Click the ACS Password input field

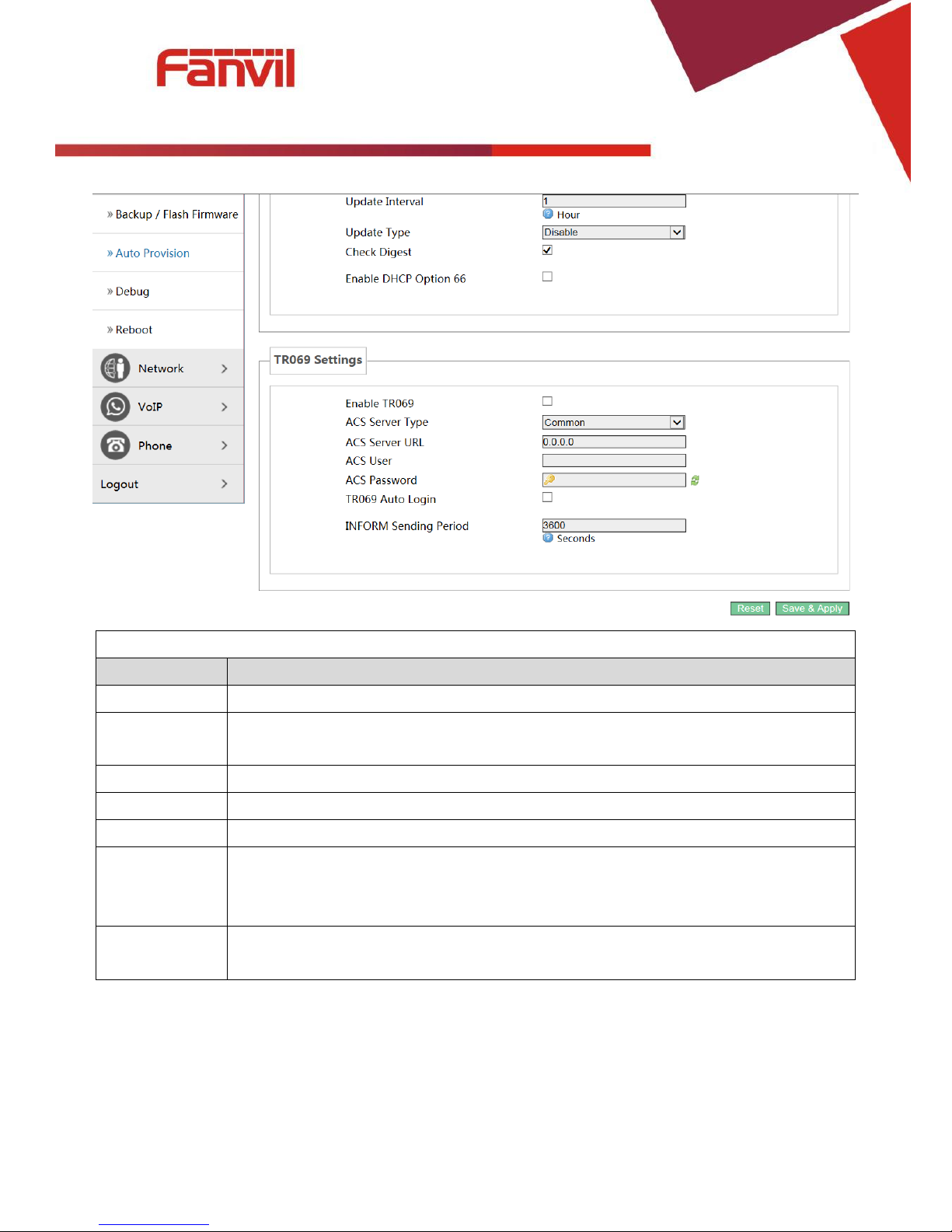click(614, 480)
